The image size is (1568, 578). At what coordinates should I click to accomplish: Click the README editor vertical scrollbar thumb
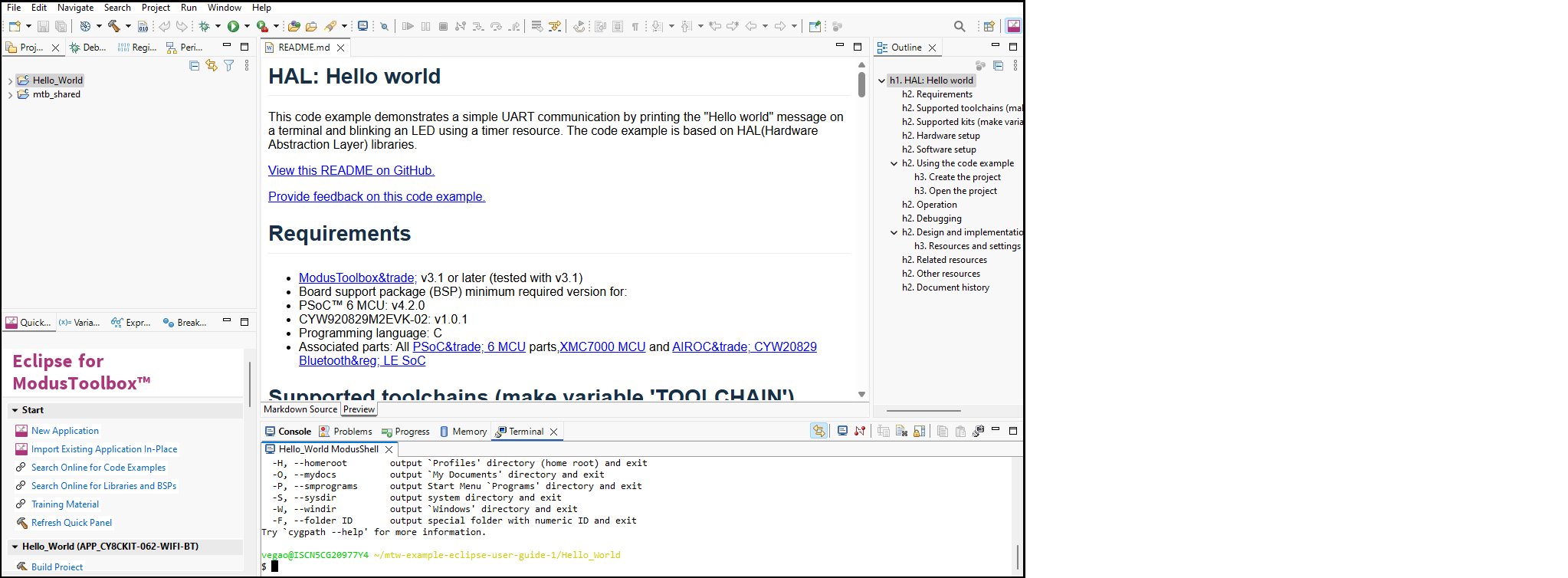(x=861, y=84)
